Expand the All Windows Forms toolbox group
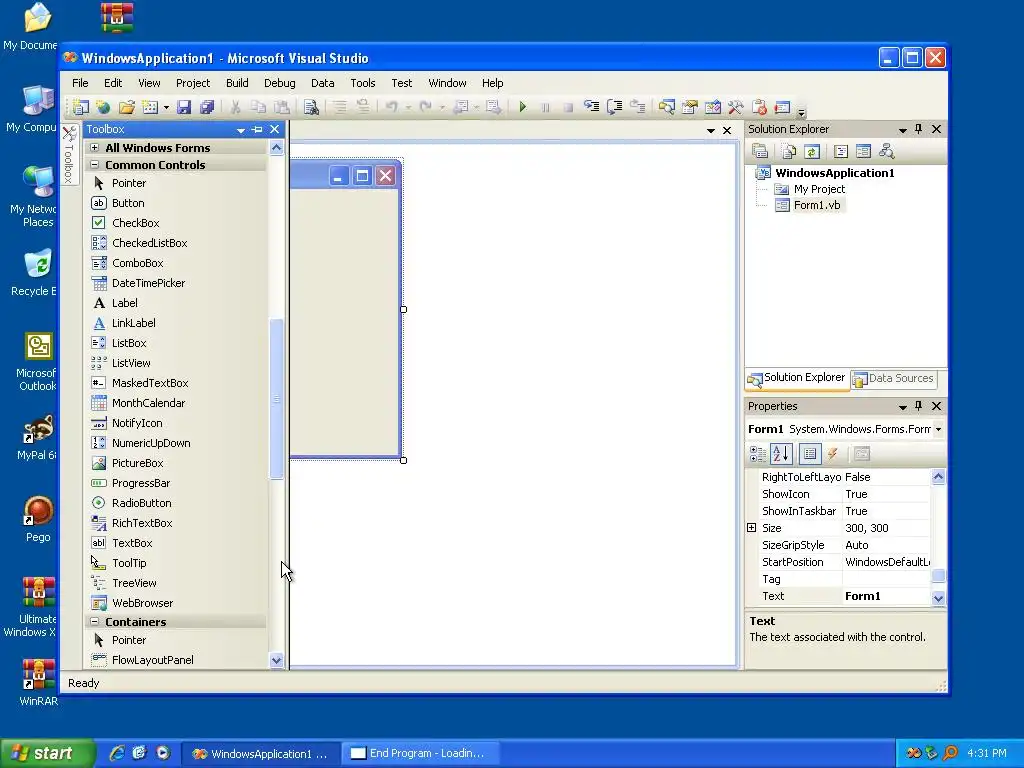This screenshot has width=1024, height=768. (95, 148)
